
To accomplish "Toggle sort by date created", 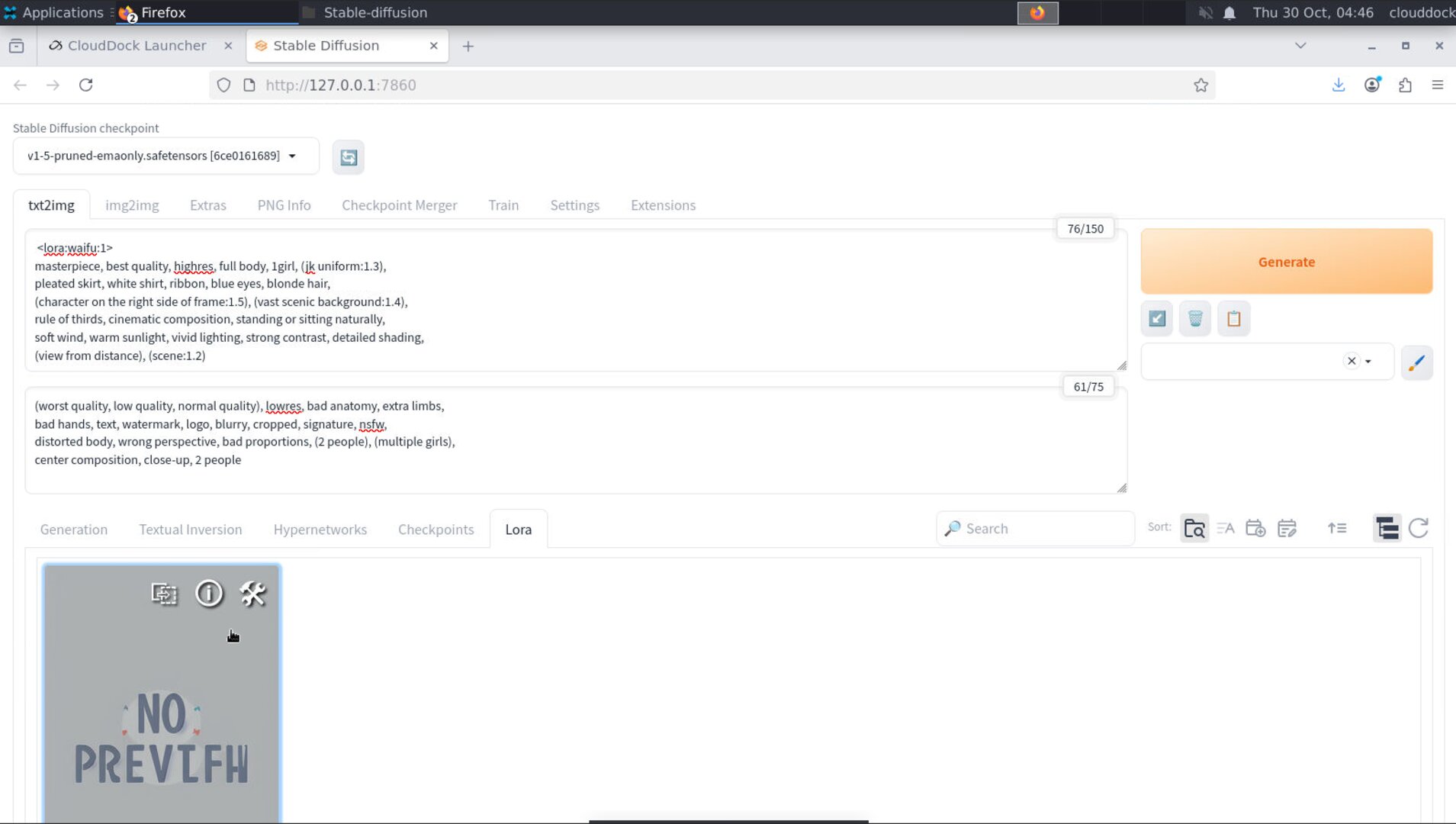I will (x=1255, y=528).
